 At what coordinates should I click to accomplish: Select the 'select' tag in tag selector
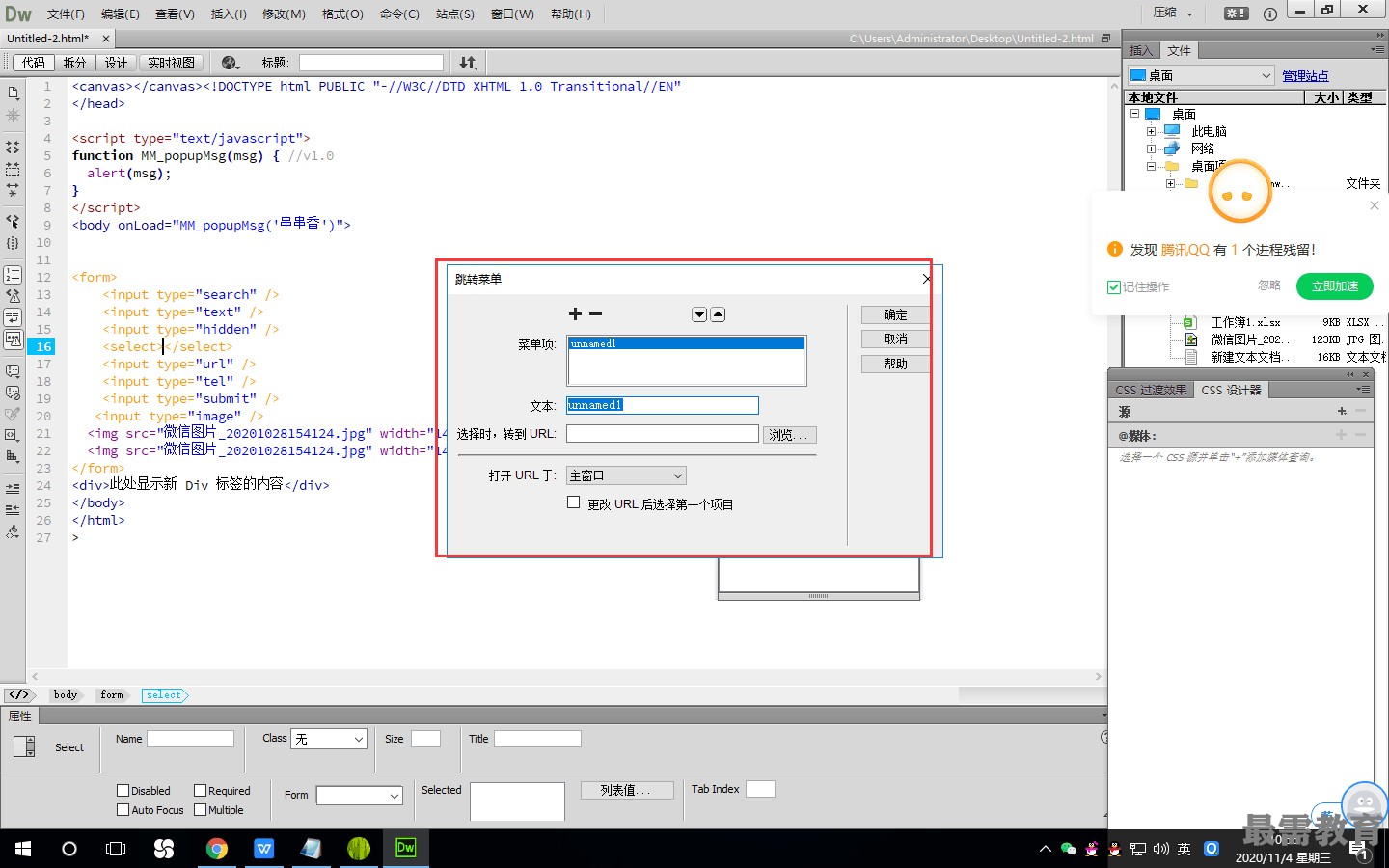pos(164,694)
